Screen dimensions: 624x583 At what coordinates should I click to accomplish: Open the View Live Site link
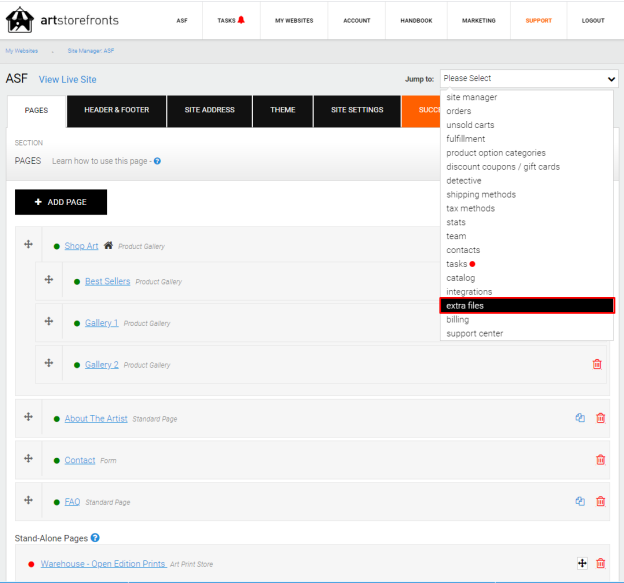68,80
